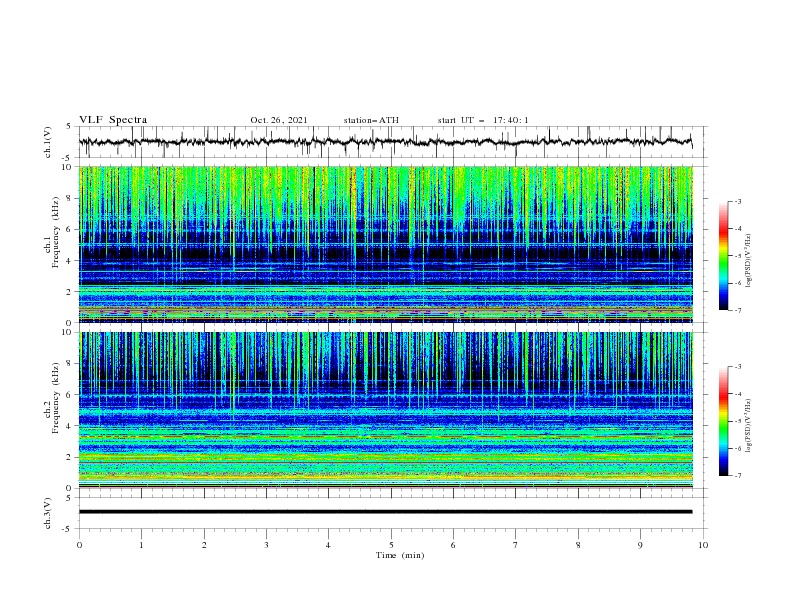Viewport: 792px width, 612px height.
Task: Click the date "Oct. 26, 2021"
Action: (x=279, y=120)
